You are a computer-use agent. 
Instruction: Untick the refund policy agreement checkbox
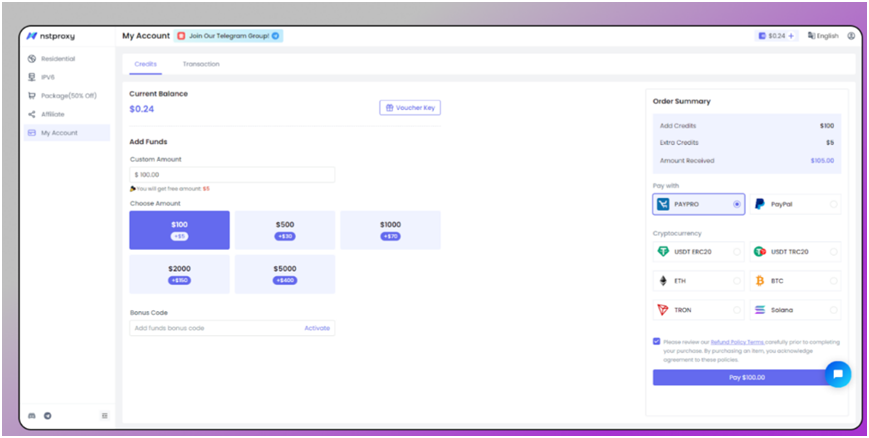pyautogui.click(x=656, y=341)
